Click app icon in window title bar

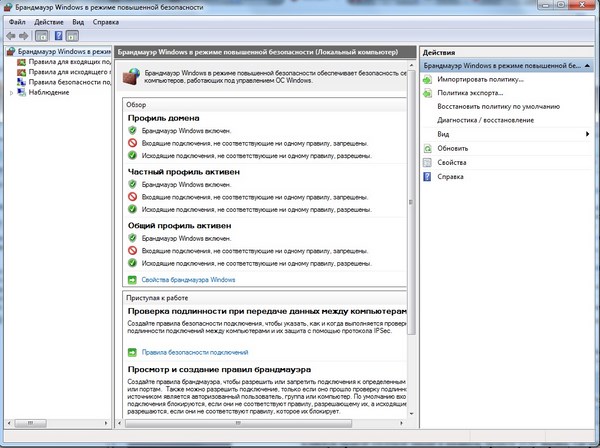(7, 7)
